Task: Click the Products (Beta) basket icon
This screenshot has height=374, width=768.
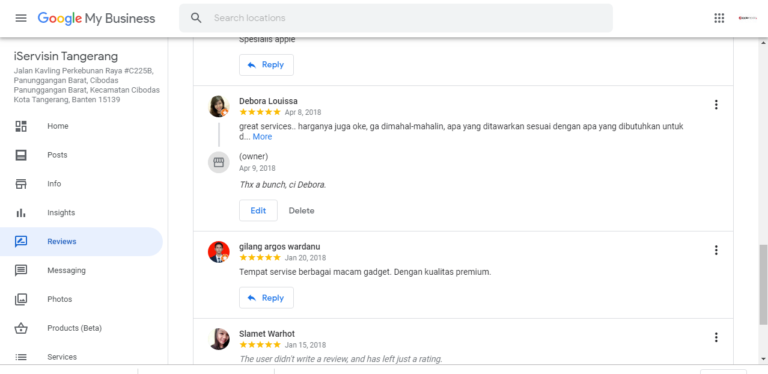Action: tap(21, 328)
